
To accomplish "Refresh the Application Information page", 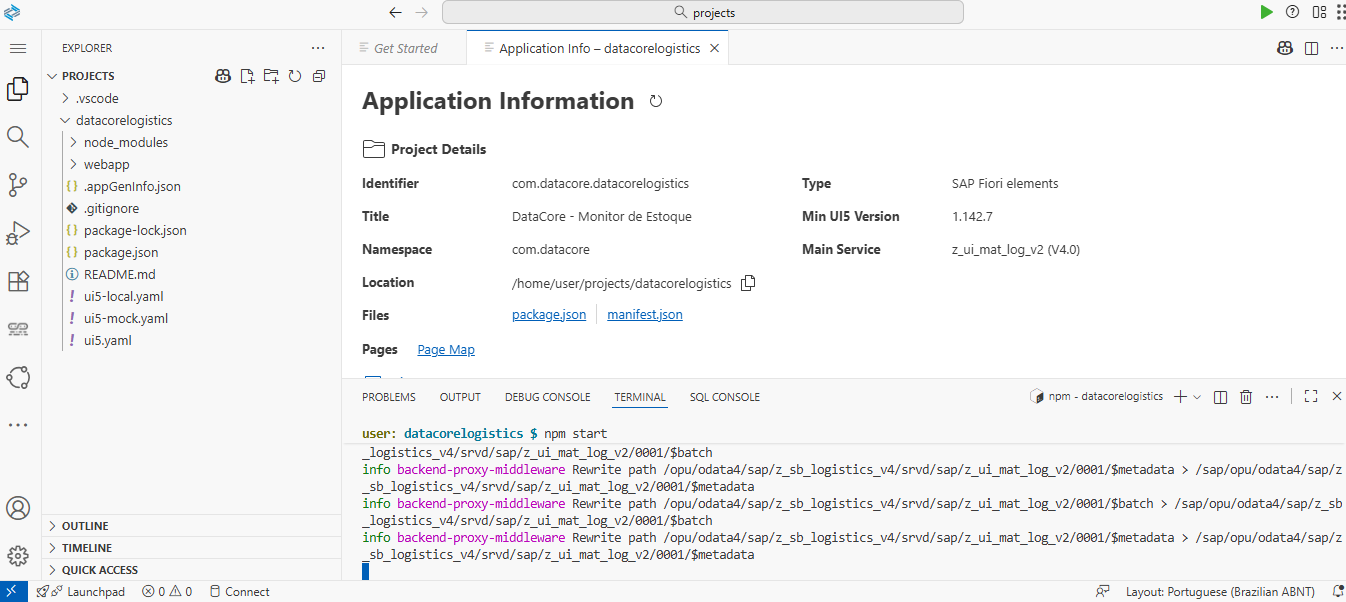I will coord(656,101).
